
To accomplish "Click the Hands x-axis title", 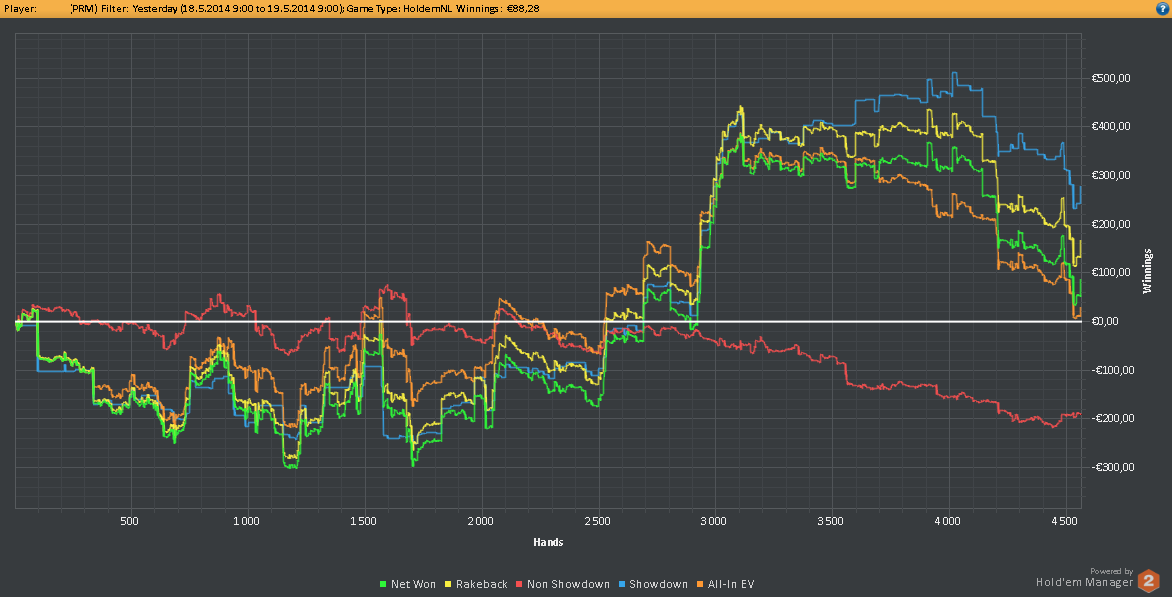I will click(548, 543).
